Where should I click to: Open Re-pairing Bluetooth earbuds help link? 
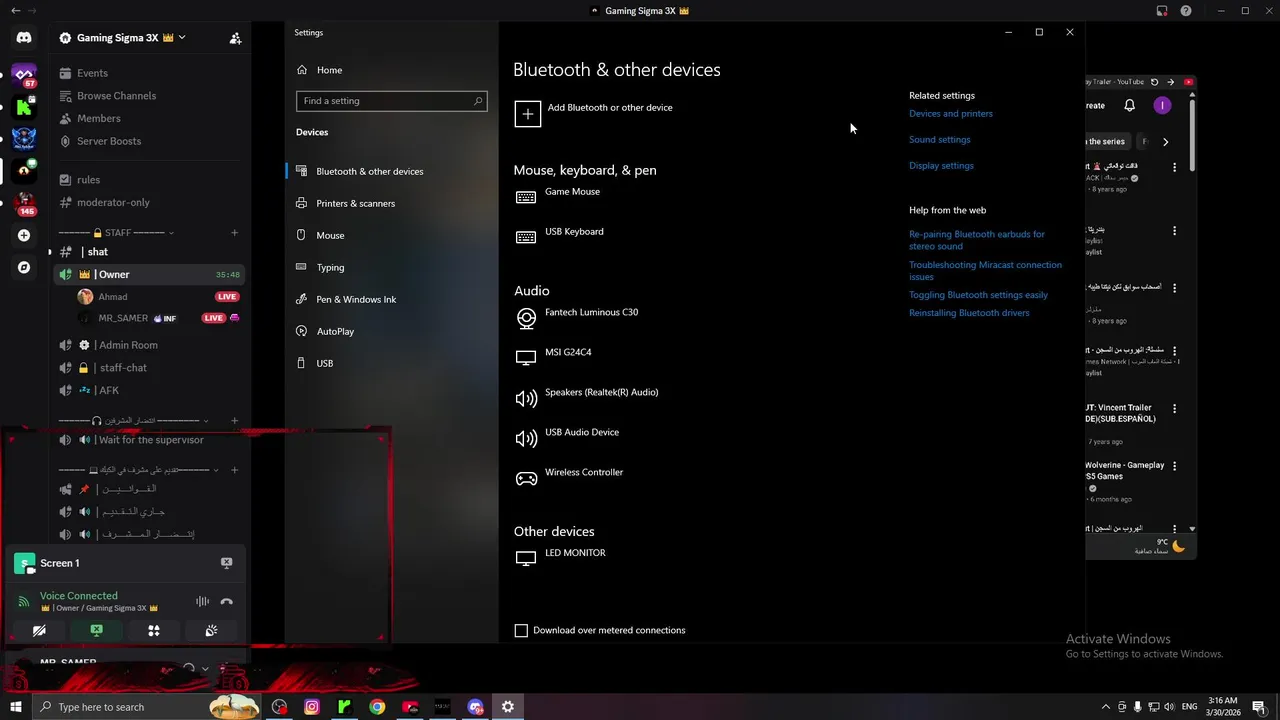pos(977,240)
